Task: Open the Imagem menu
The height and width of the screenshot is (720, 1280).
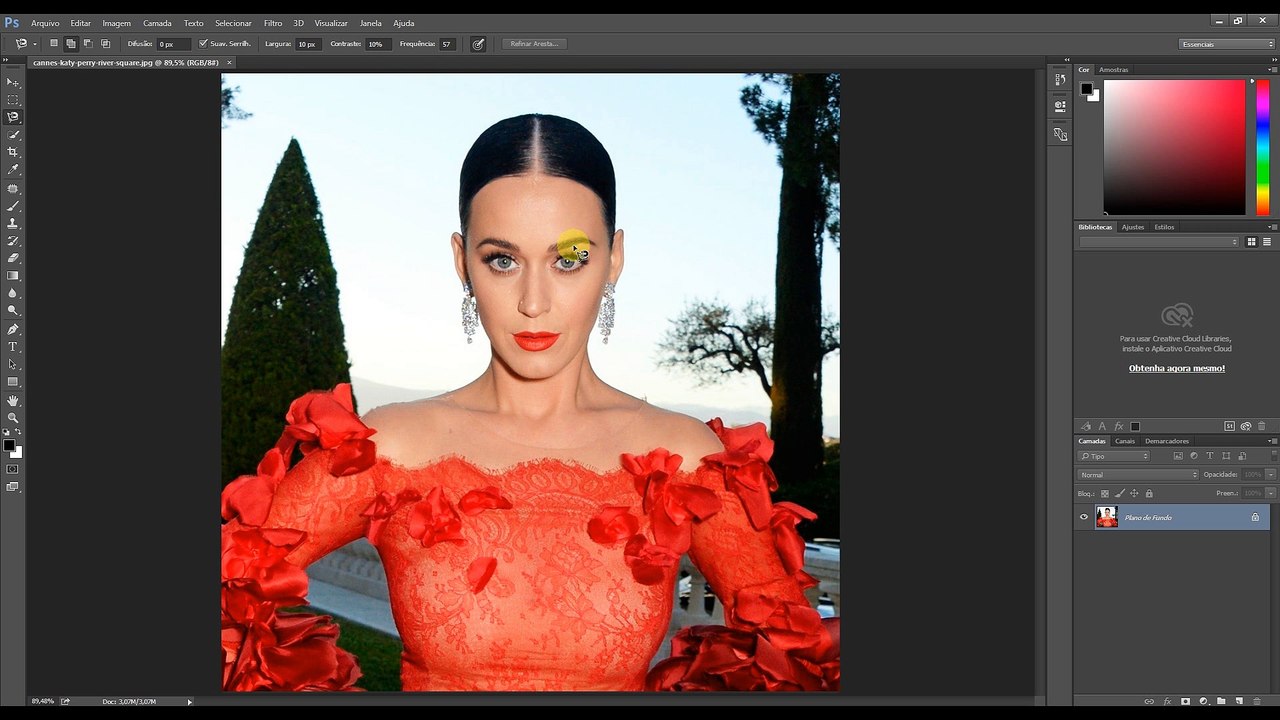Action: point(116,23)
